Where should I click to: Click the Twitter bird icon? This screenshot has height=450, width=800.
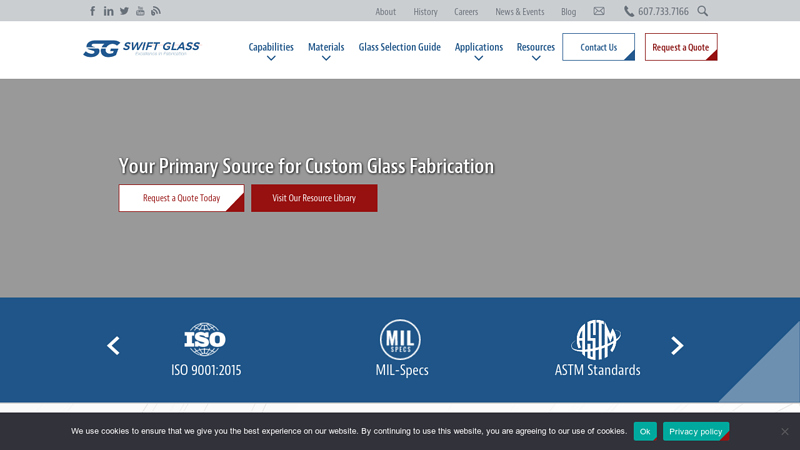pos(124,11)
